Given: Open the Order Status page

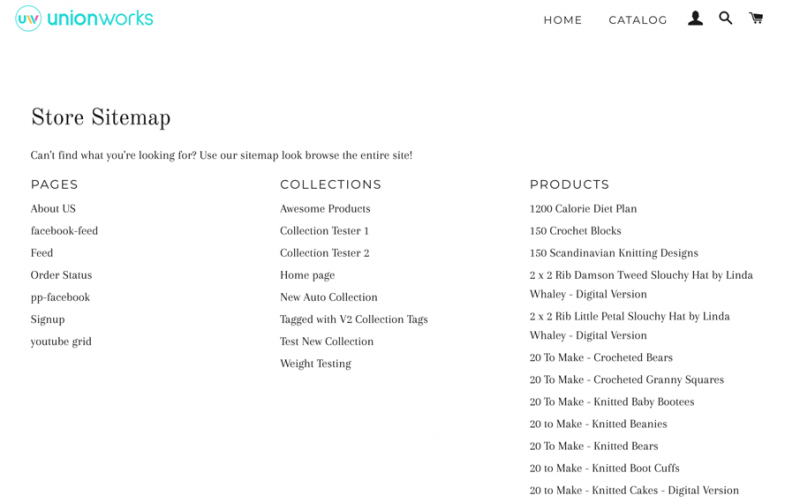Looking at the screenshot, I should tap(61, 275).
